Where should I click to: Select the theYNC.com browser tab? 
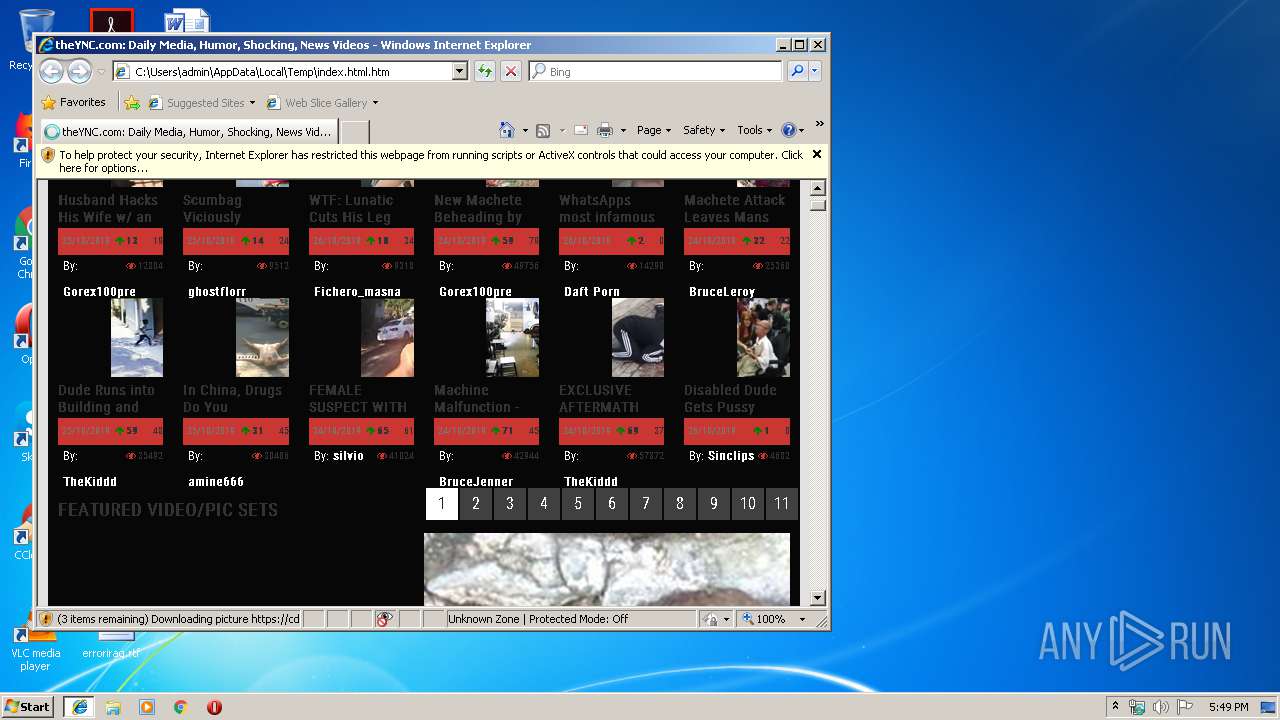coord(188,131)
